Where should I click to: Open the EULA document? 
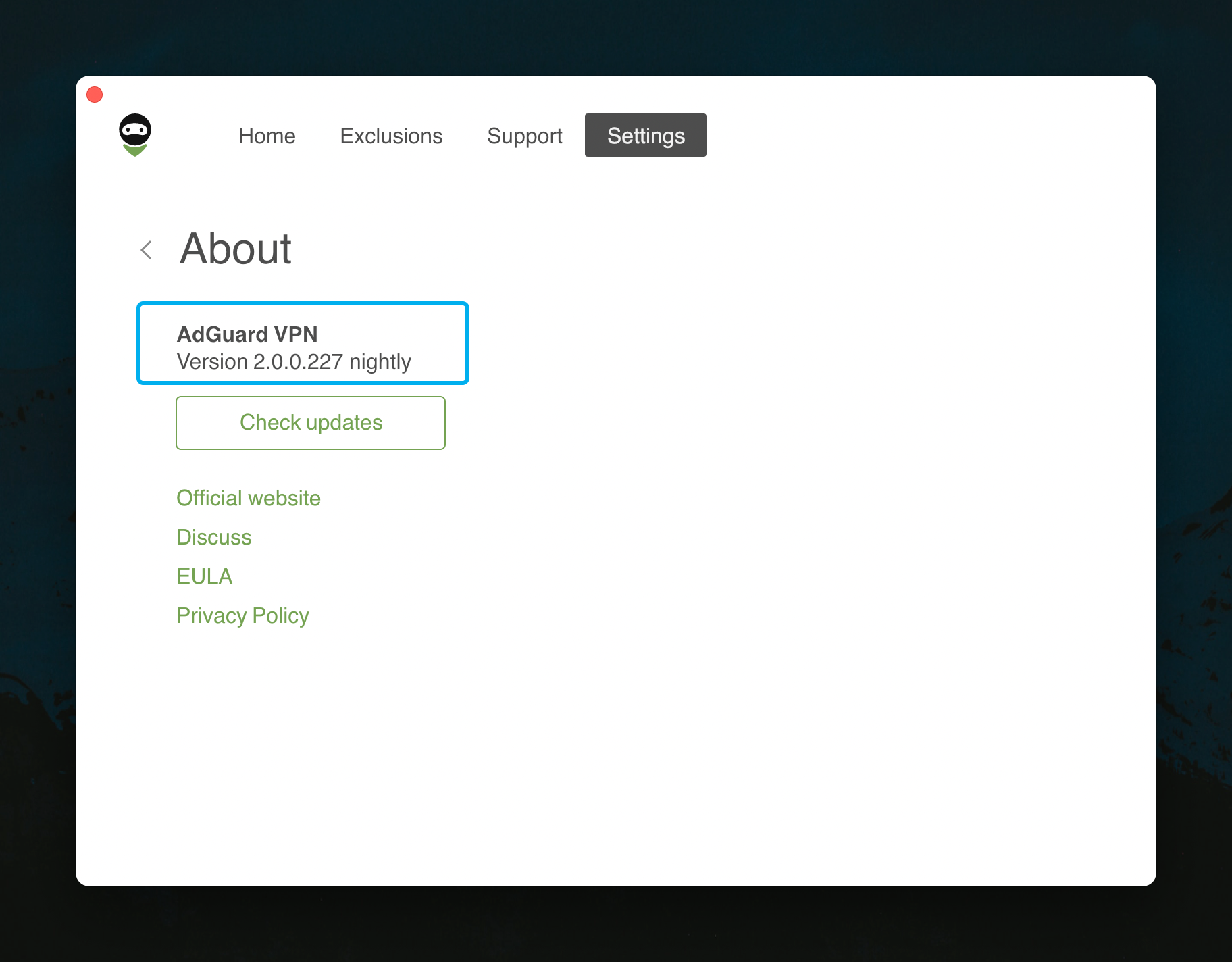point(204,576)
